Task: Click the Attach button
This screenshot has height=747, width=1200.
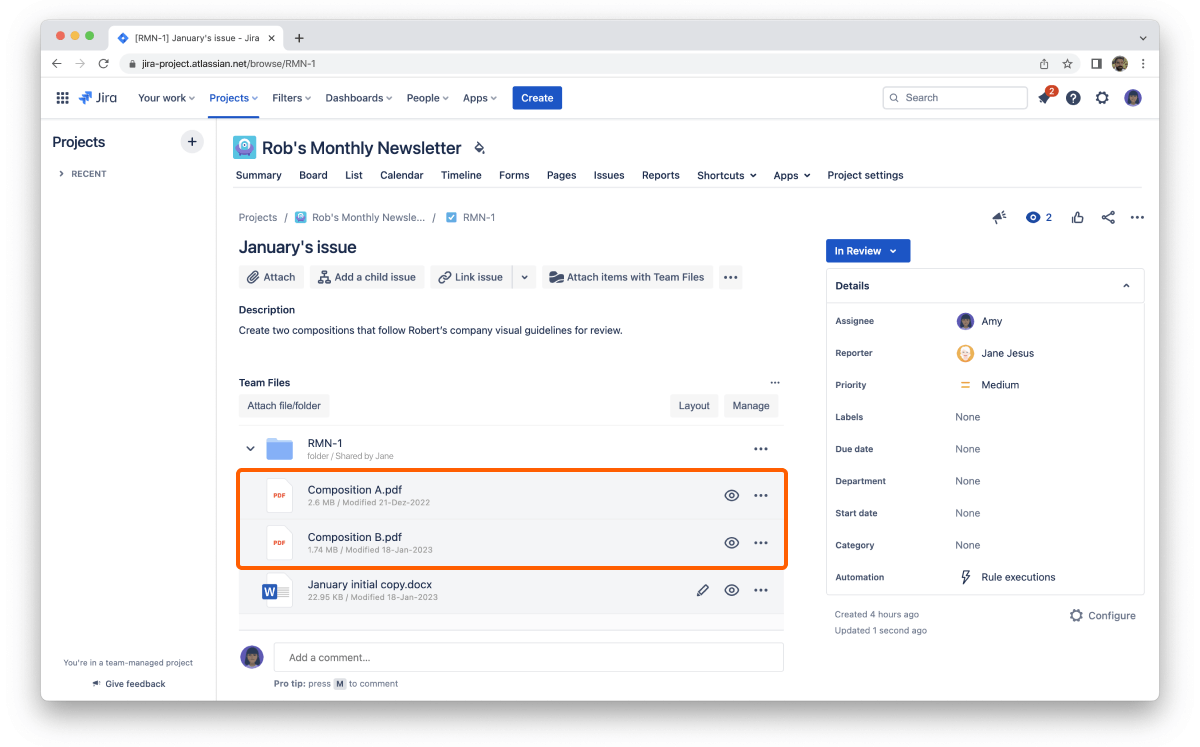Action: tap(271, 277)
